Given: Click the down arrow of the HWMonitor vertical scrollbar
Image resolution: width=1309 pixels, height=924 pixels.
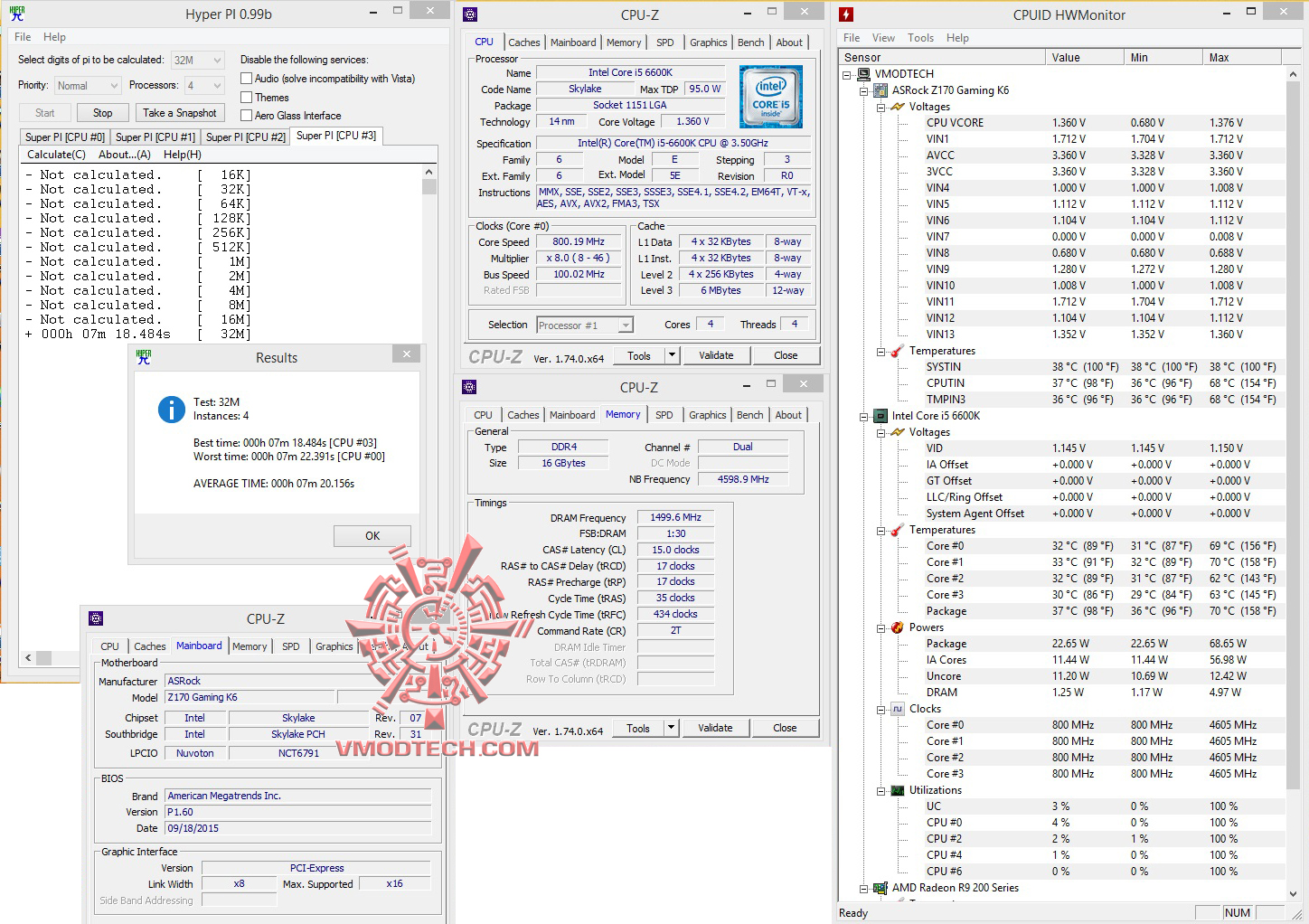Looking at the screenshot, I should (x=1293, y=894).
